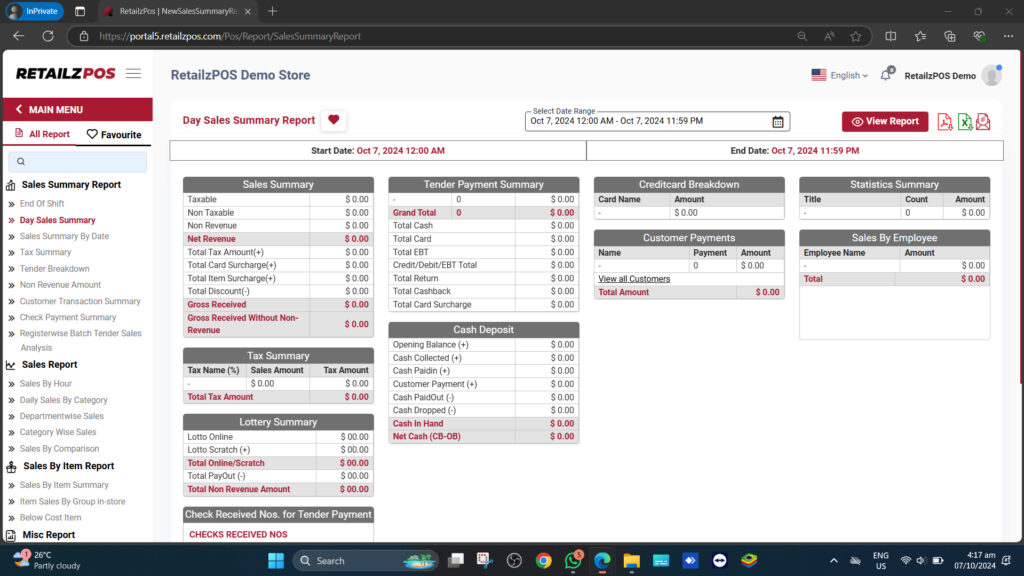Toggle the heart next to Day Sales Summary Report
The height and width of the screenshot is (576, 1024).
333,120
